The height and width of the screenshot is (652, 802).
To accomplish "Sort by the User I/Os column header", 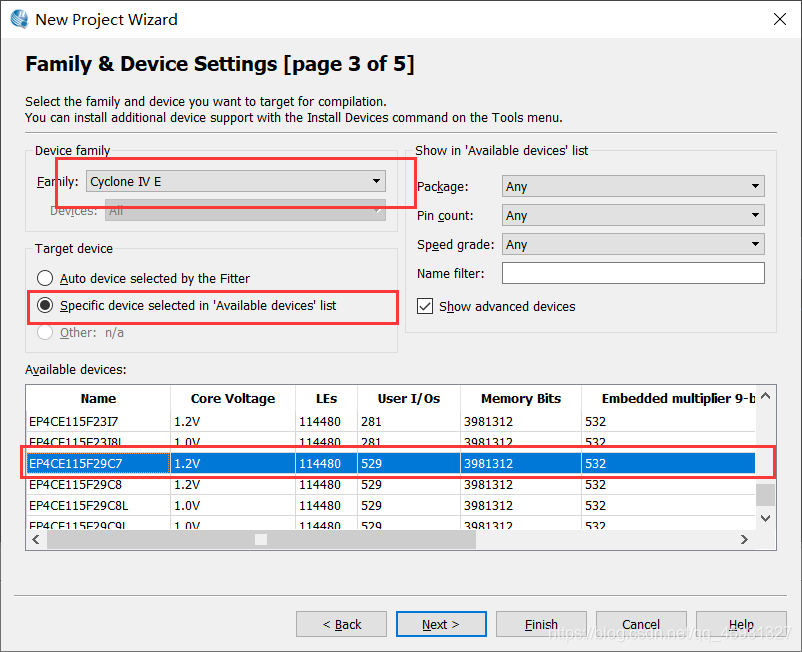I will point(409,398).
